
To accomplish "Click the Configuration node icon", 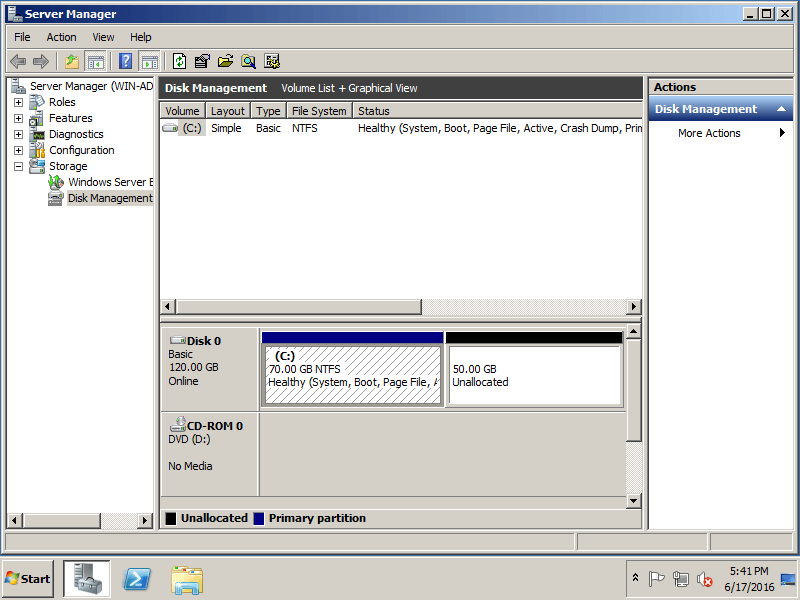I will 37,150.
